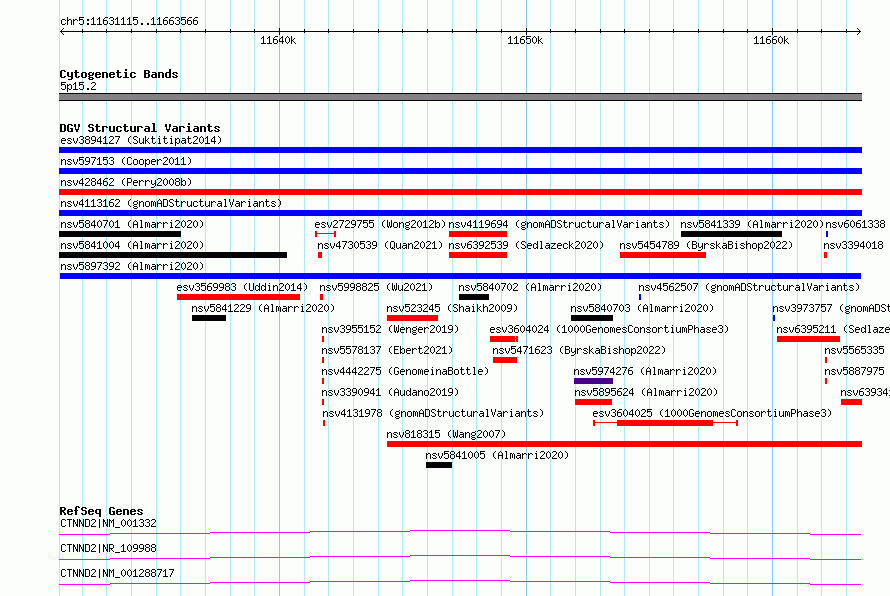Open variant esv3894127 (Suktitipat2014)
The height and width of the screenshot is (596, 890).
141,140
